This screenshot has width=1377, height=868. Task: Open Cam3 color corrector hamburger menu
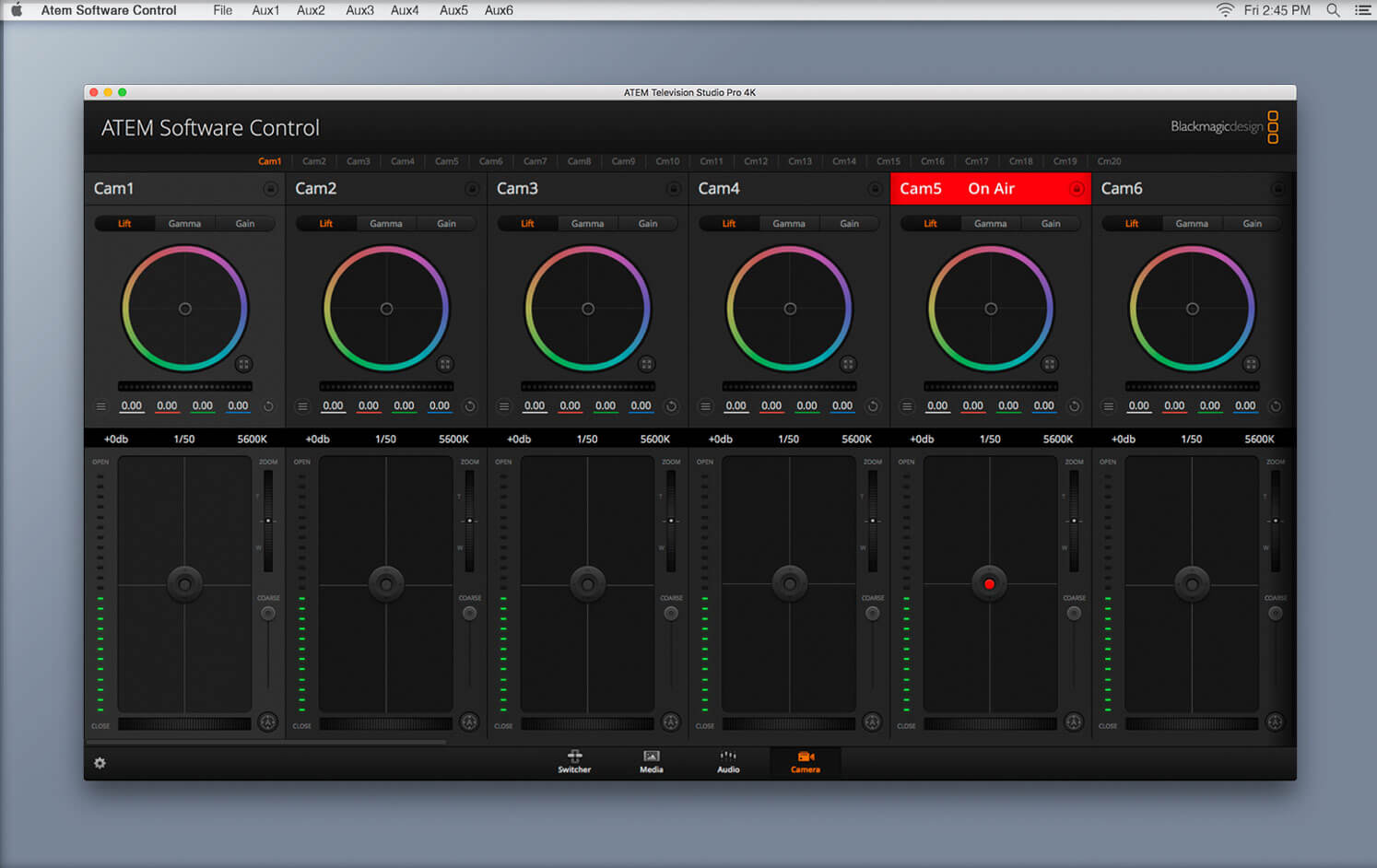coord(504,406)
